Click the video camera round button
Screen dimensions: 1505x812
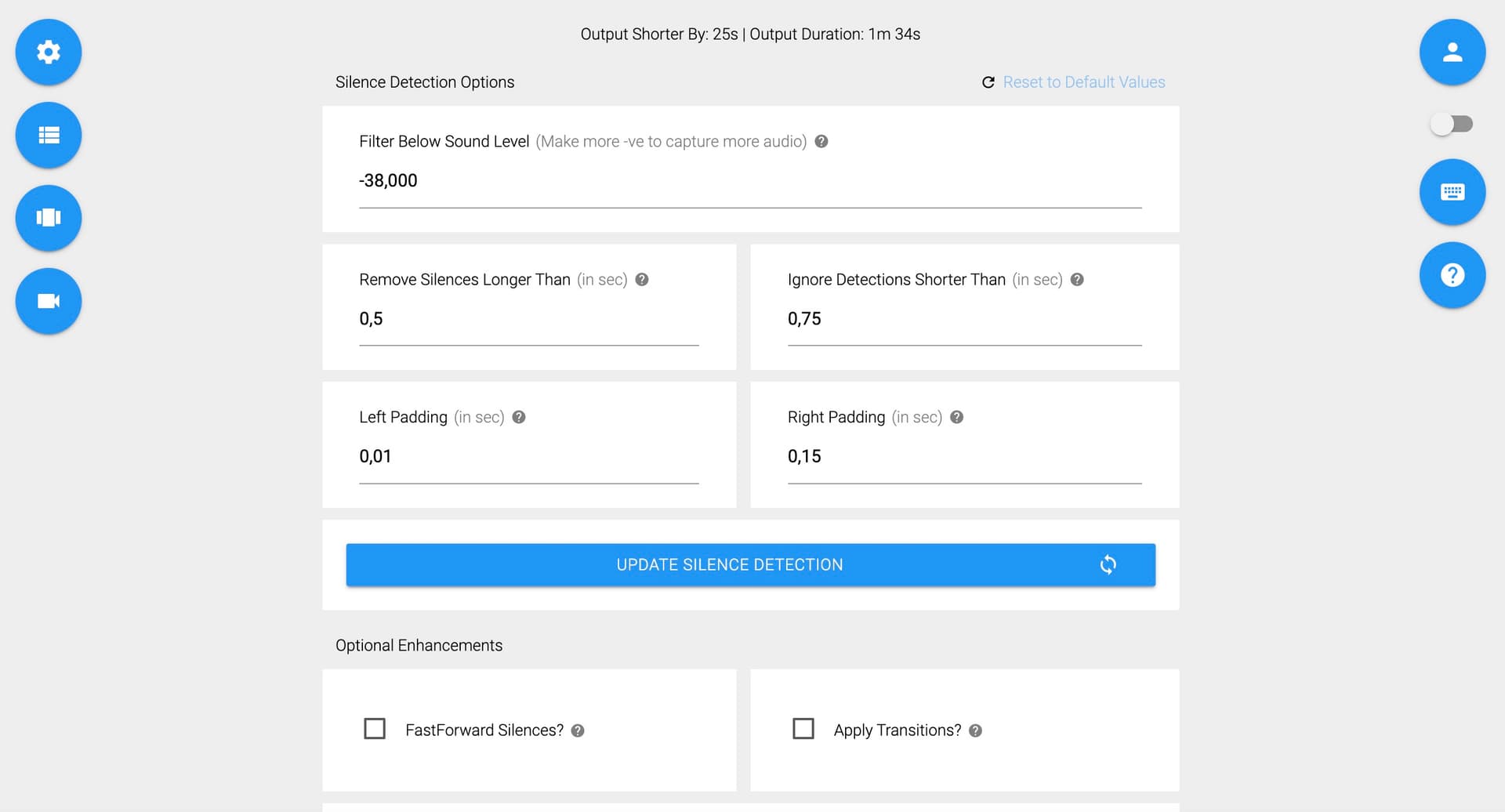pyautogui.click(x=49, y=301)
